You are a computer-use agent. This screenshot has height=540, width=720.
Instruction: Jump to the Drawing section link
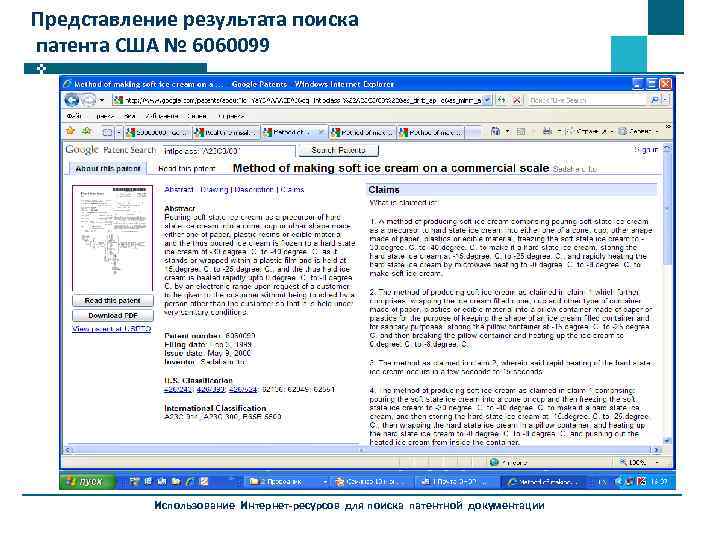point(214,189)
